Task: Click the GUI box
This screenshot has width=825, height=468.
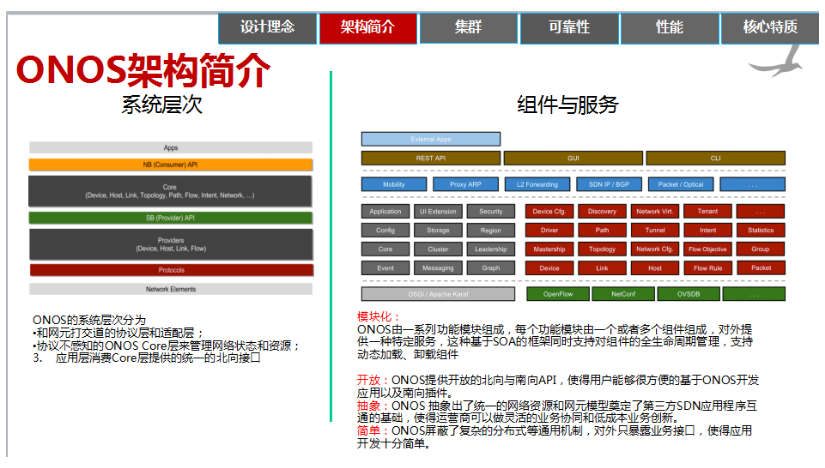Action: pyautogui.click(x=574, y=158)
